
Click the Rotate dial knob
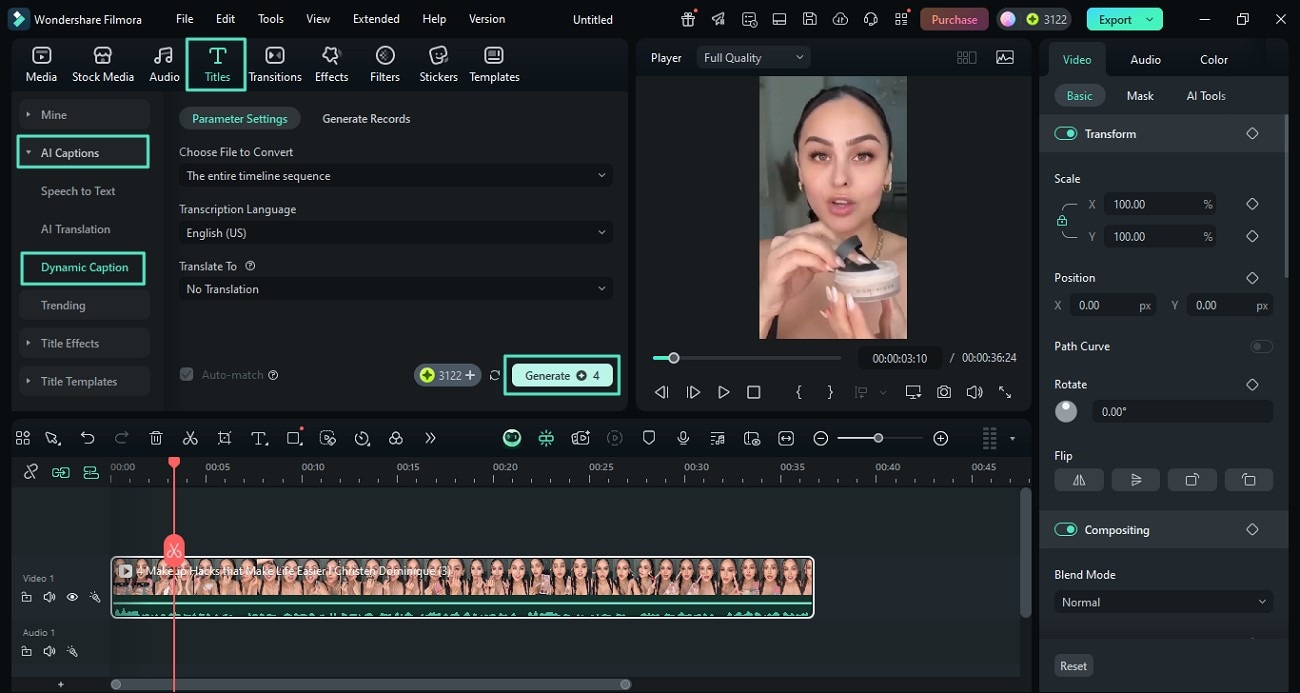click(1066, 411)
